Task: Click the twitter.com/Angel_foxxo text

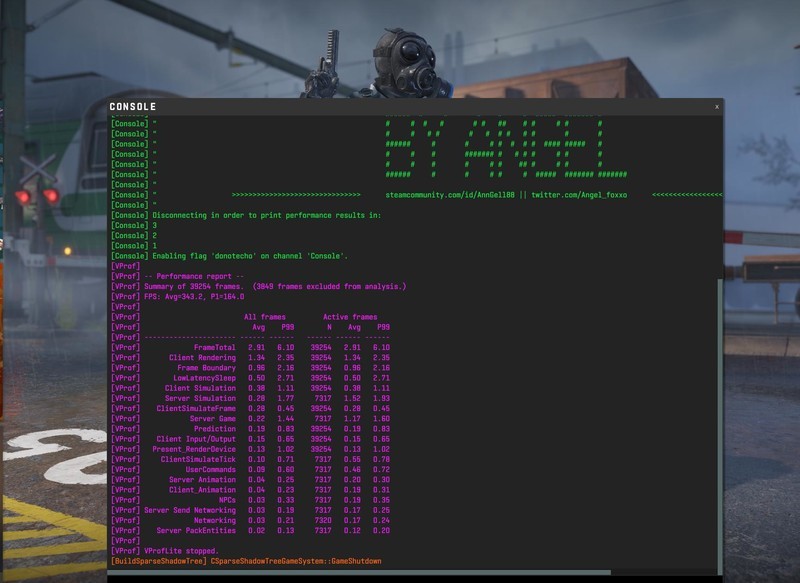Action: coord(579,194)
